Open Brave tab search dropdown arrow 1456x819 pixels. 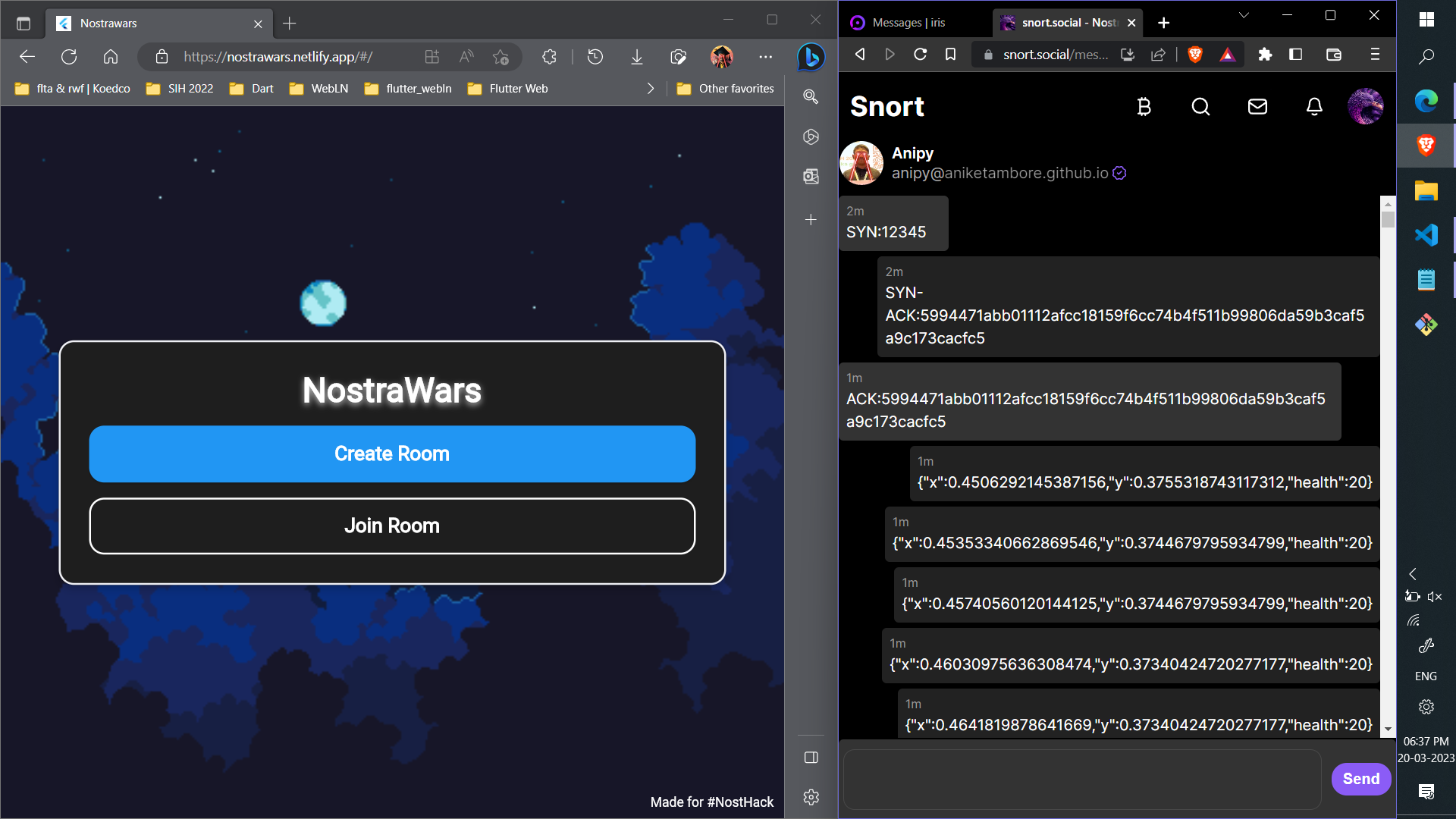1244,15
